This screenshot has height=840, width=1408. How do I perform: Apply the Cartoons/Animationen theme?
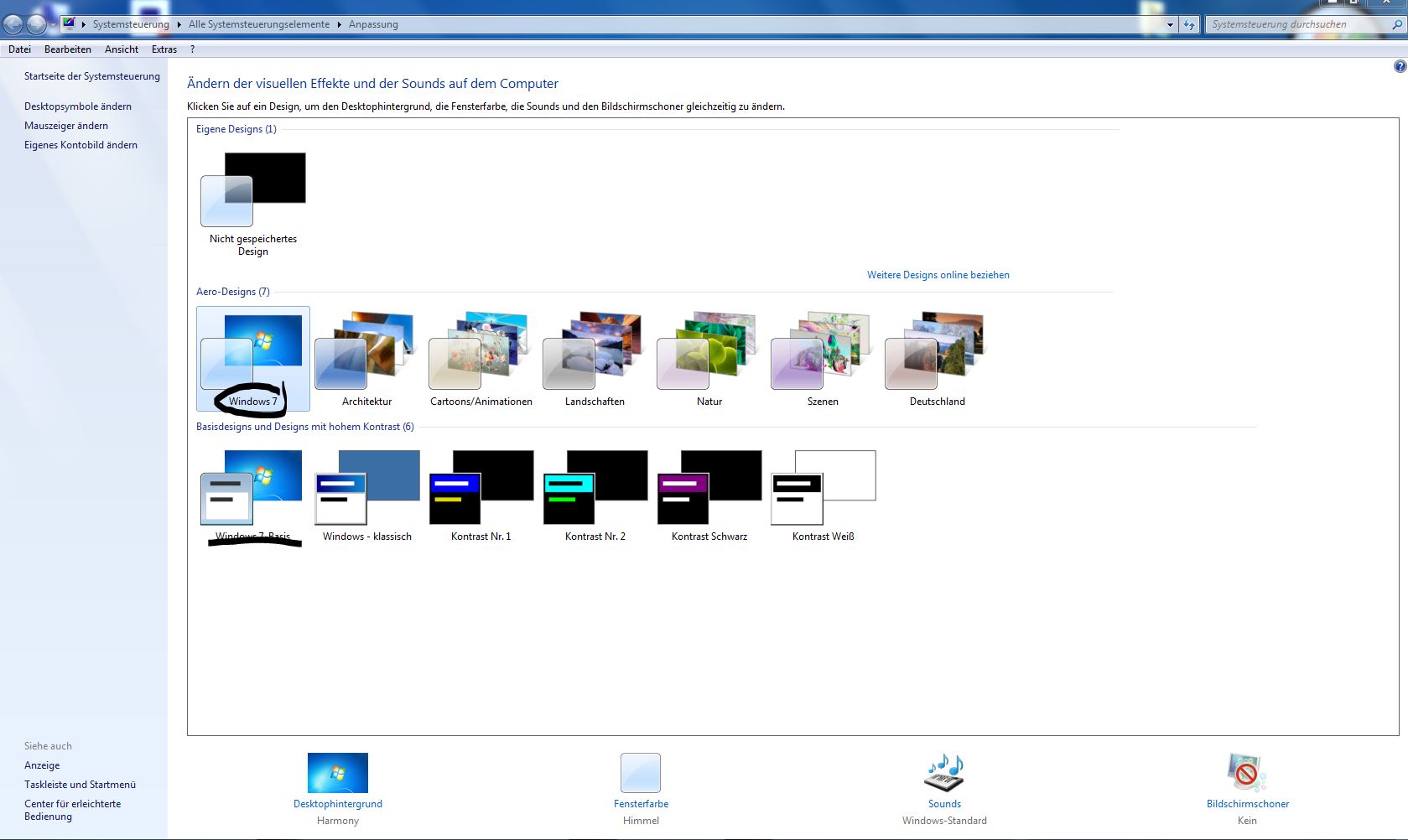[481, 359]
